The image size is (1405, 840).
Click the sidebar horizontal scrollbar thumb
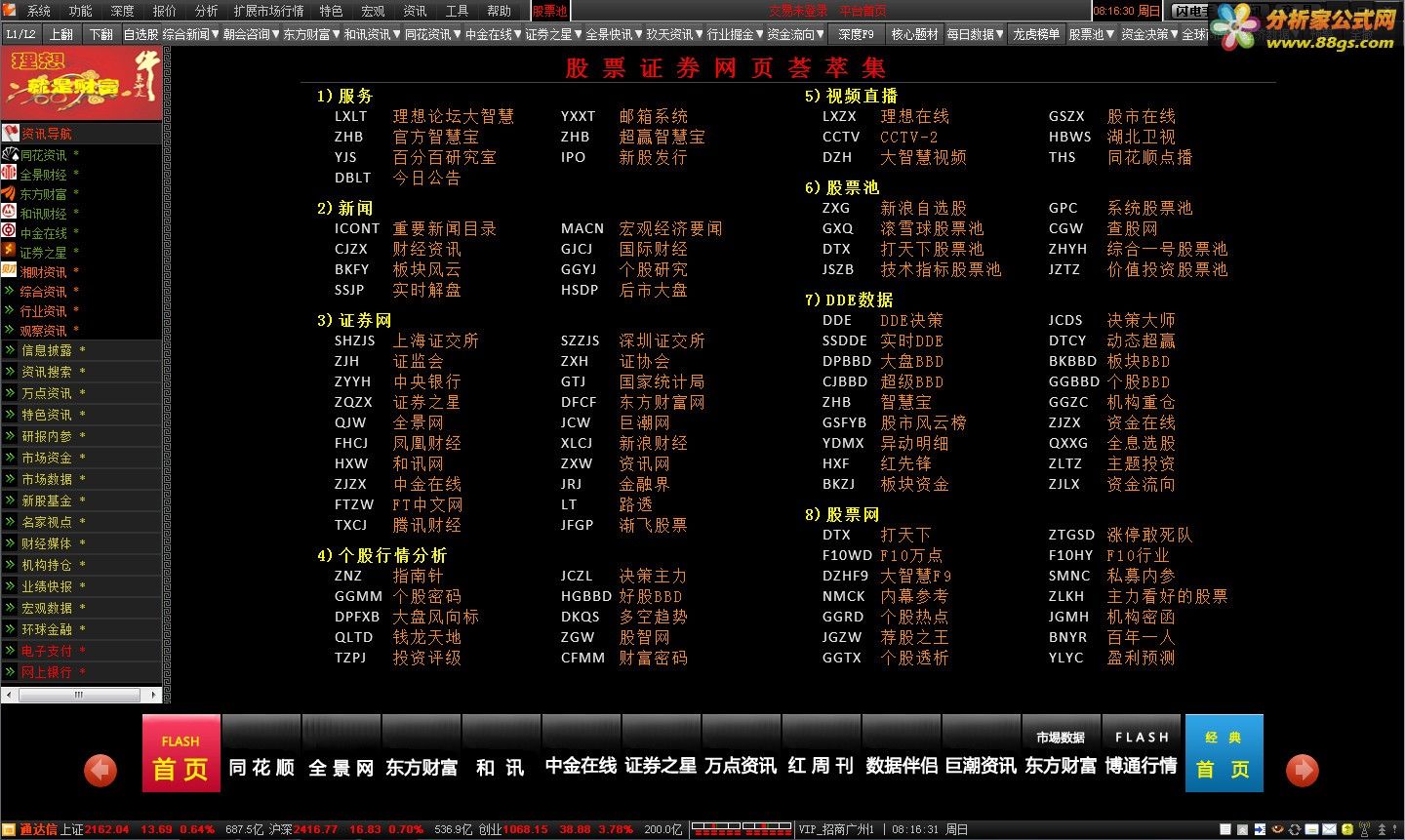pyautogui.click(x=78, y=695)
